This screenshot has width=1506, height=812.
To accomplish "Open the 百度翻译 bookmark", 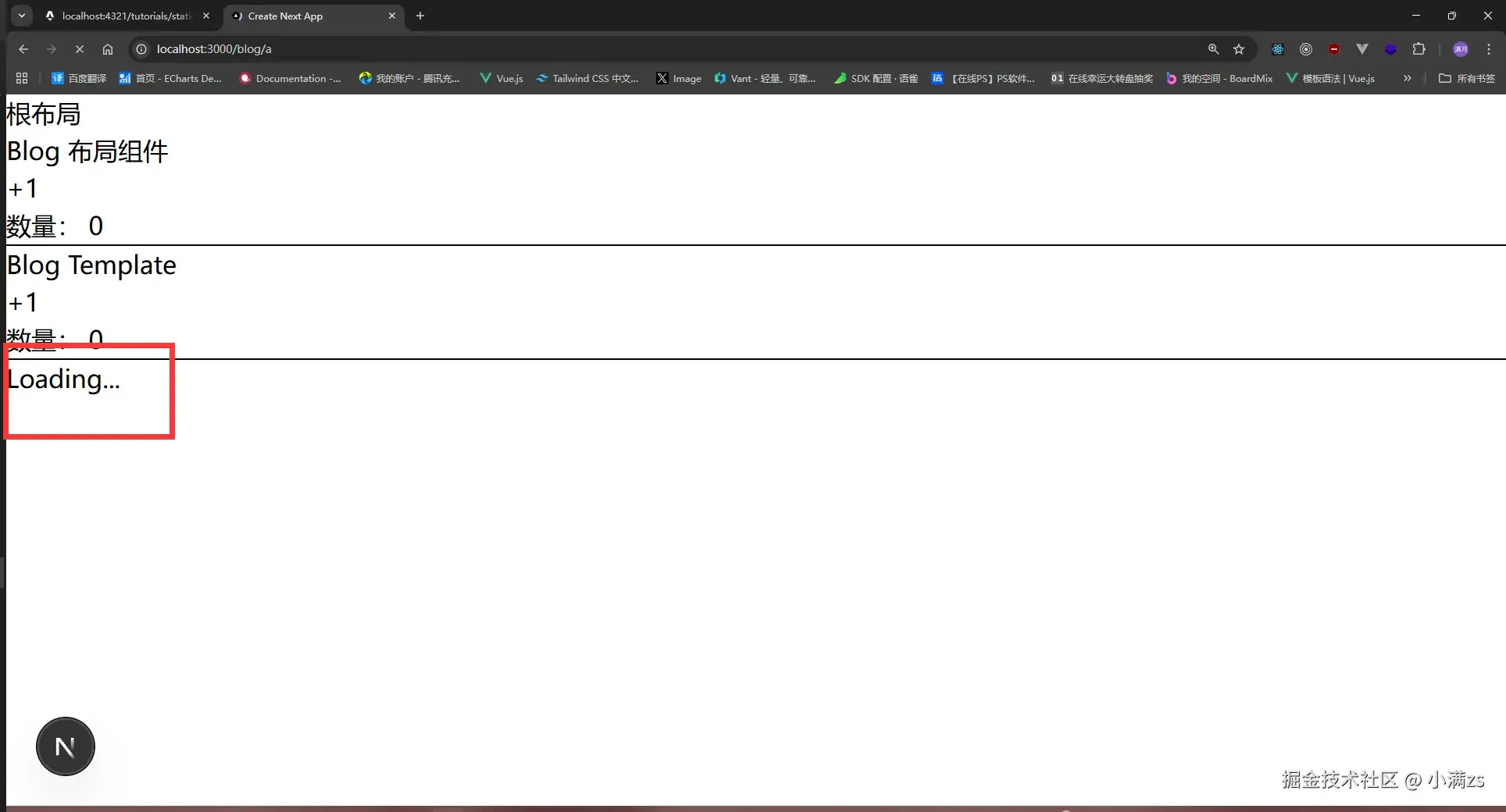I will (79, 78).
